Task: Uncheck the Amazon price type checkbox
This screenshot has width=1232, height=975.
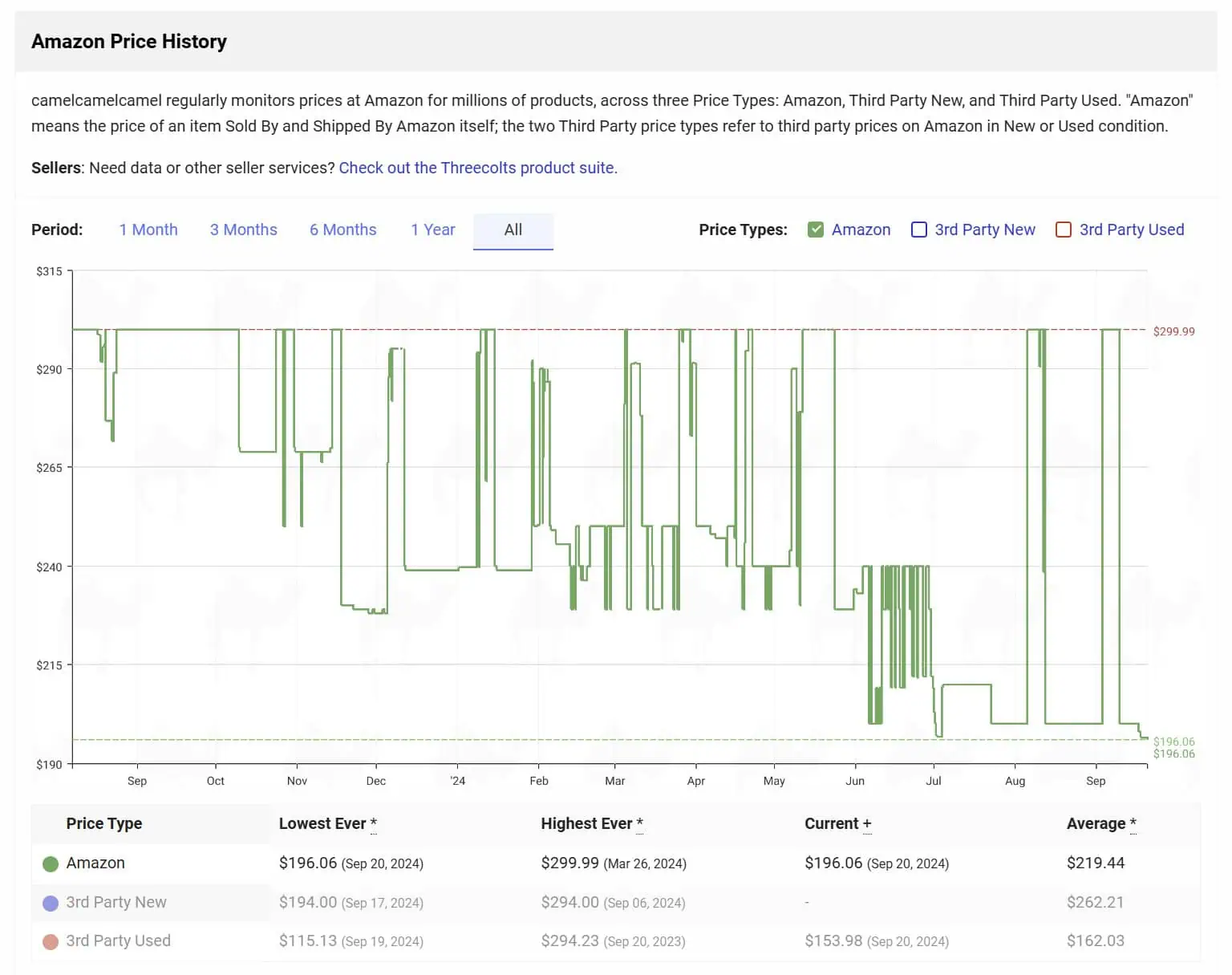Action: point(816,230)
